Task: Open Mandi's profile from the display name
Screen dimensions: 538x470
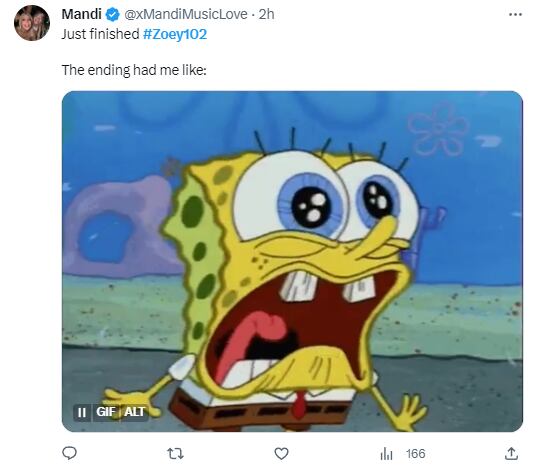Action: click(x=81, y=14)
